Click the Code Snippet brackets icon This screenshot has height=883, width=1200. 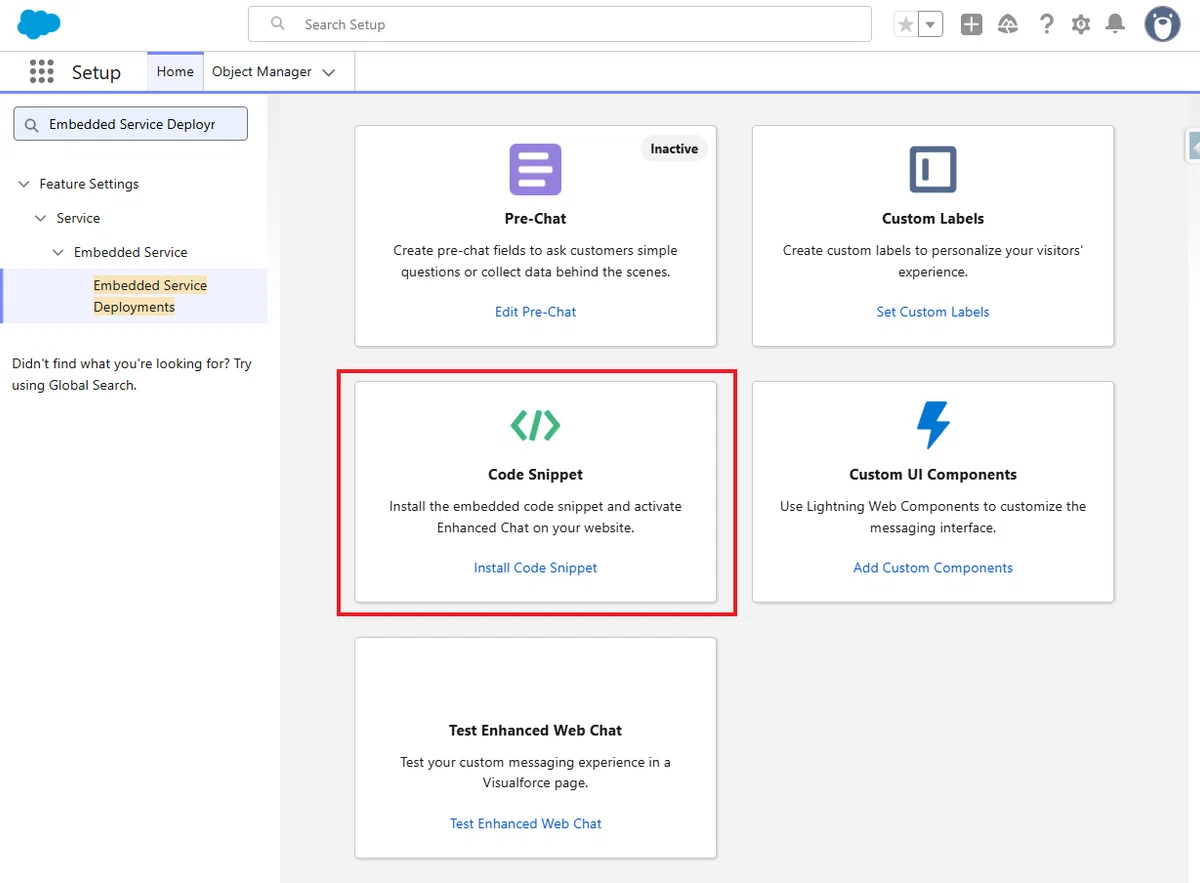click(x=535, y=425)
